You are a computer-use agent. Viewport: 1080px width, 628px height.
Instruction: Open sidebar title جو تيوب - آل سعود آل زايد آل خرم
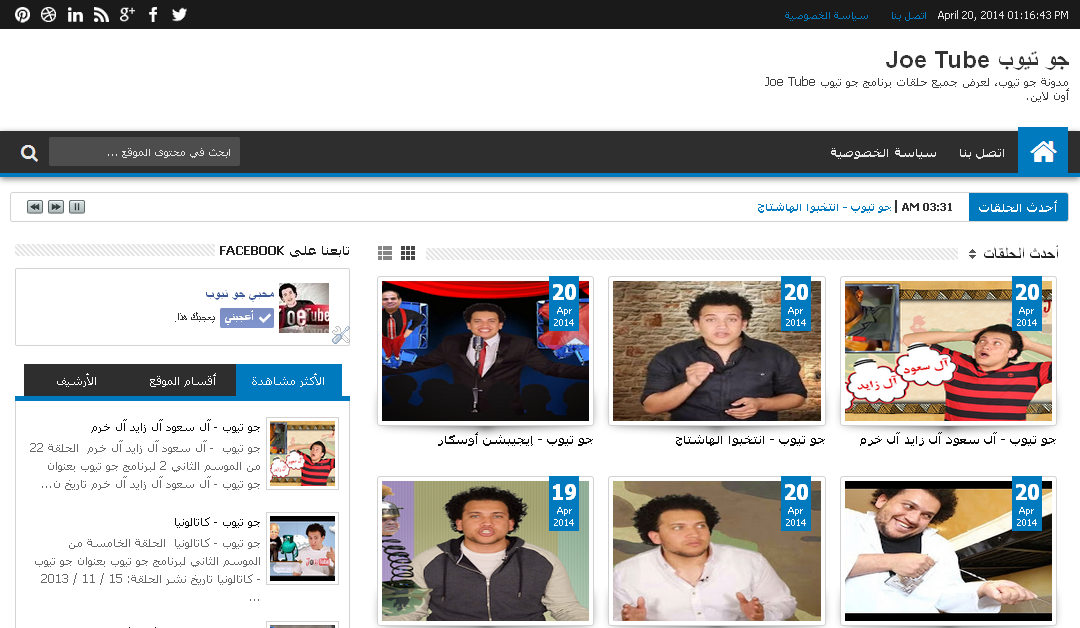[176, 427]
